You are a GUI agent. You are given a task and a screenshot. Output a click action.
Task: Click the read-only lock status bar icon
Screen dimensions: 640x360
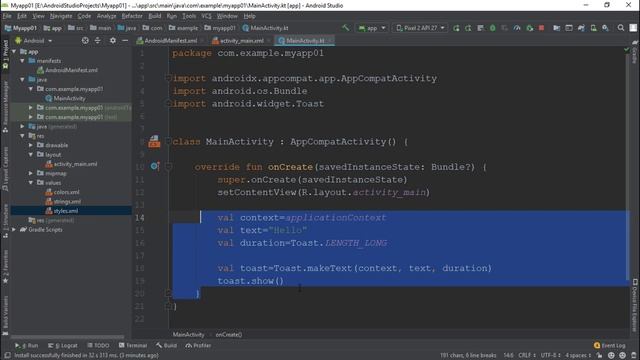599,356
